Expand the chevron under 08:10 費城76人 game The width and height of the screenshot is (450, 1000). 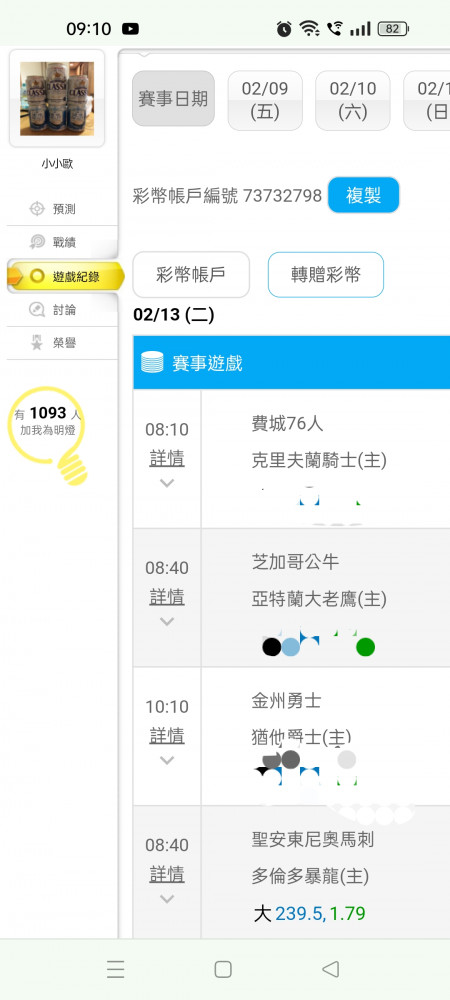pyautogui.click(x=167, y=483)
